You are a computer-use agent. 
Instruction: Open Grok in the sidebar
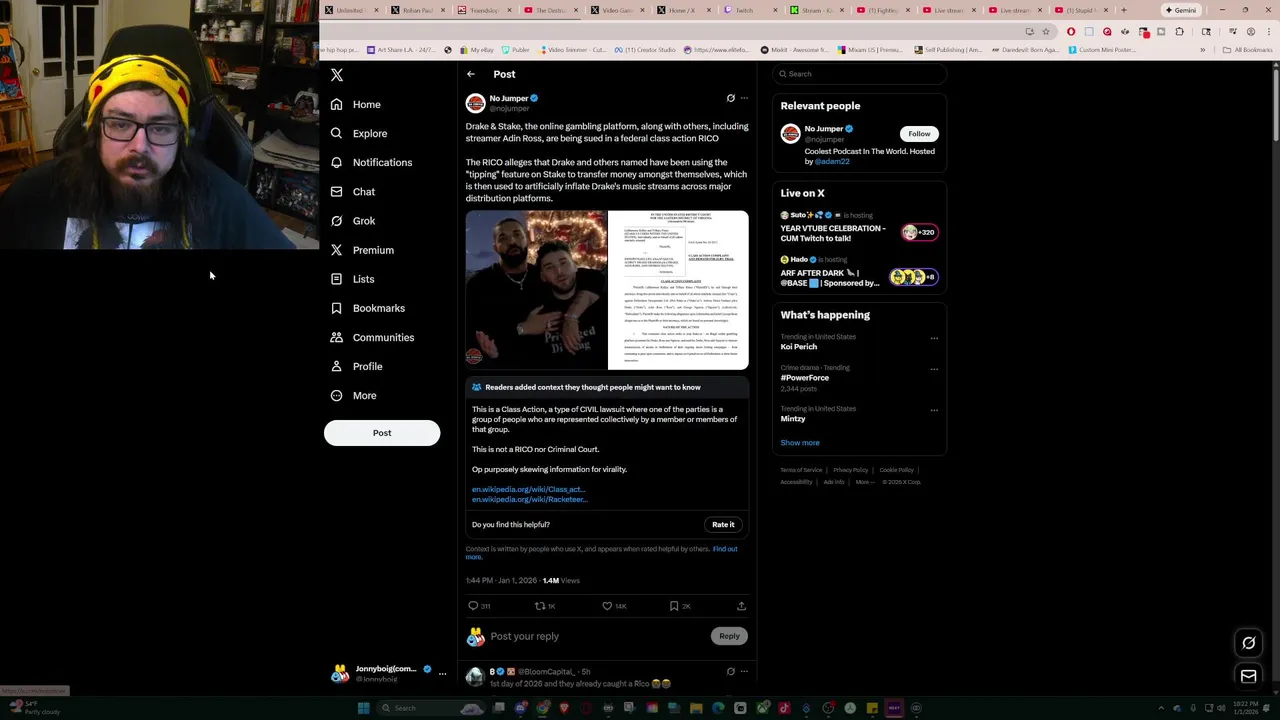(x=352, y=221)
